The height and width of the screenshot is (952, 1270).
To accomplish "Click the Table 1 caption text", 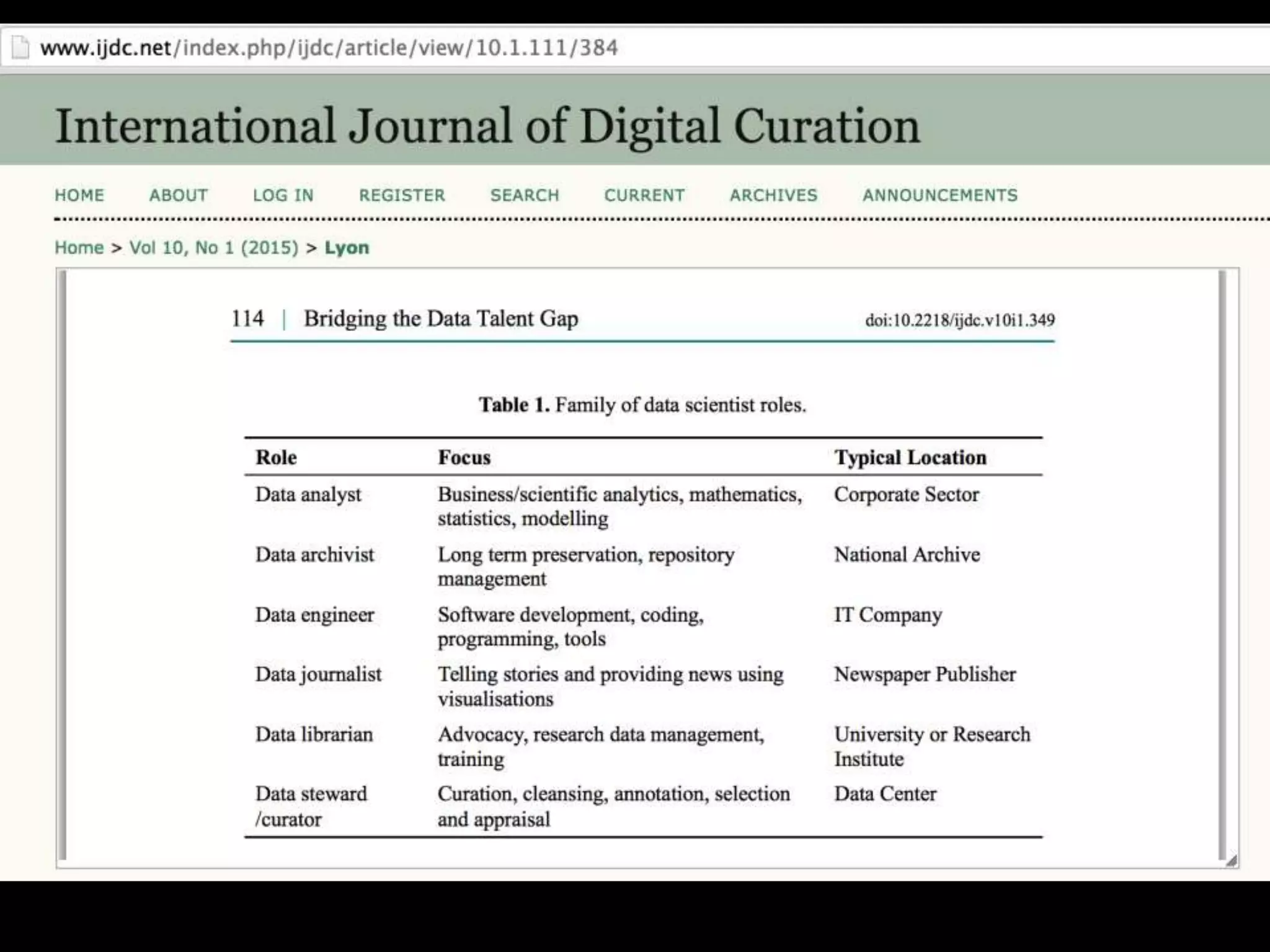I will (x=642, y=405).
